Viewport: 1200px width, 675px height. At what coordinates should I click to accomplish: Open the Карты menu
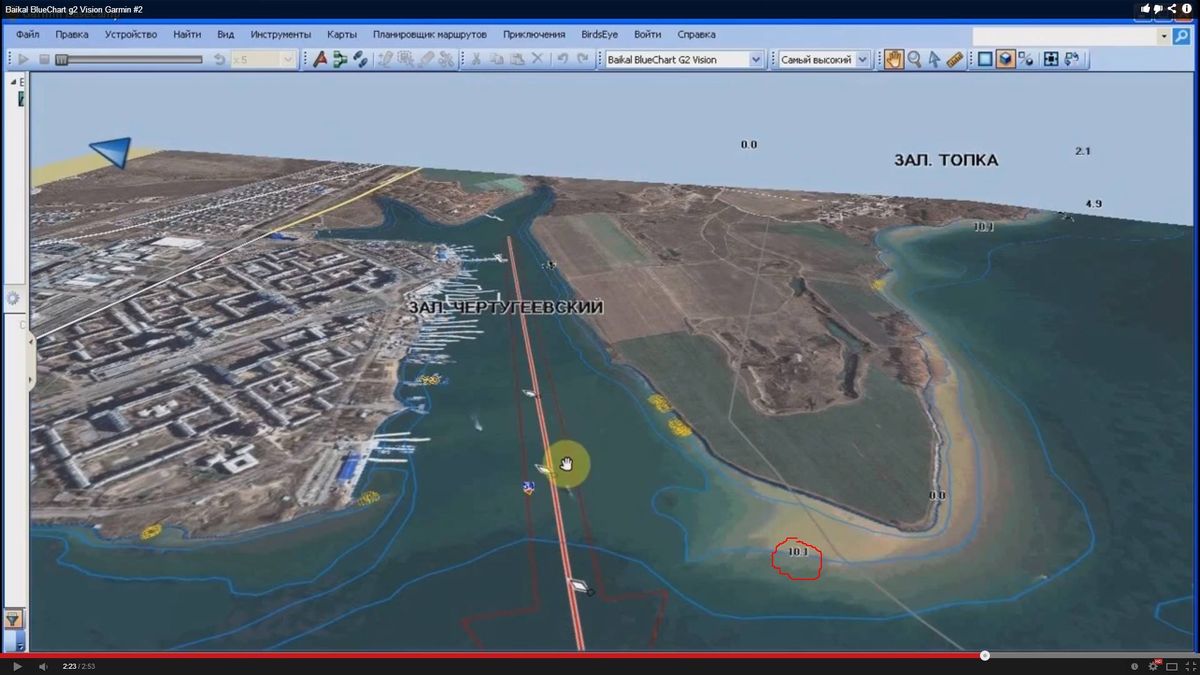(342, 34)
